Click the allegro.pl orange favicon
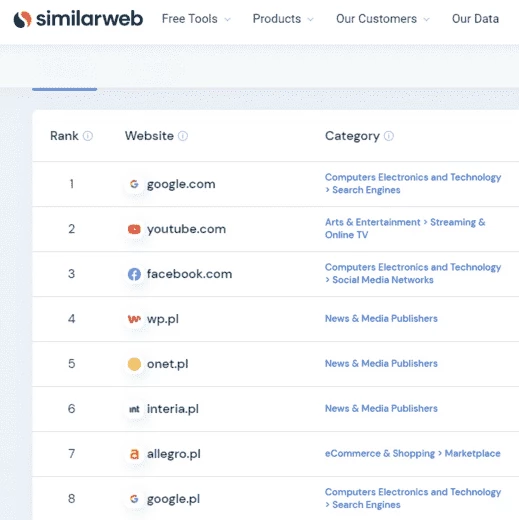The height and width of the screenshot is (520, 519). pyautogui.click(x=134, y=454)
